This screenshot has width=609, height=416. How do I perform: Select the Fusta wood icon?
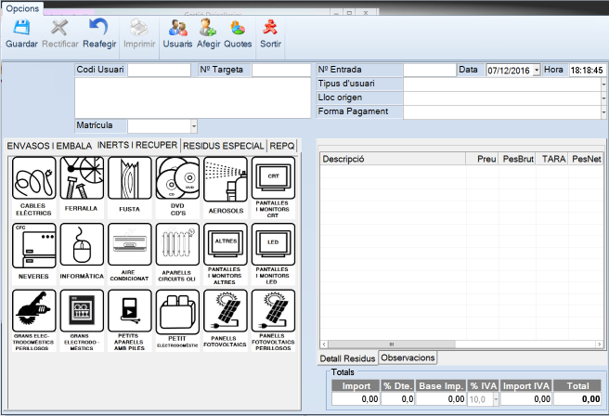(130, 178)
